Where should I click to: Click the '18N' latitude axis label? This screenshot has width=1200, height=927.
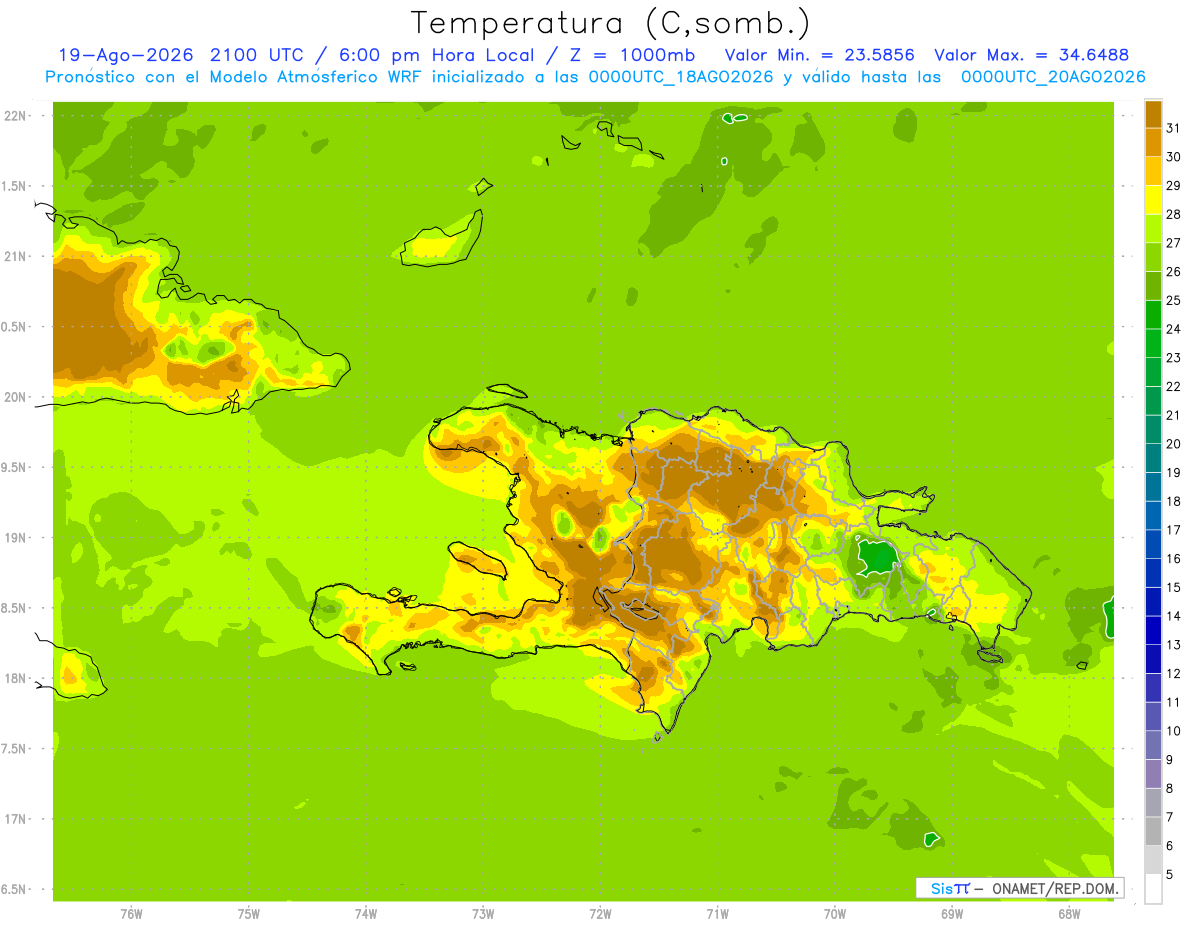(x=13, y=679)
